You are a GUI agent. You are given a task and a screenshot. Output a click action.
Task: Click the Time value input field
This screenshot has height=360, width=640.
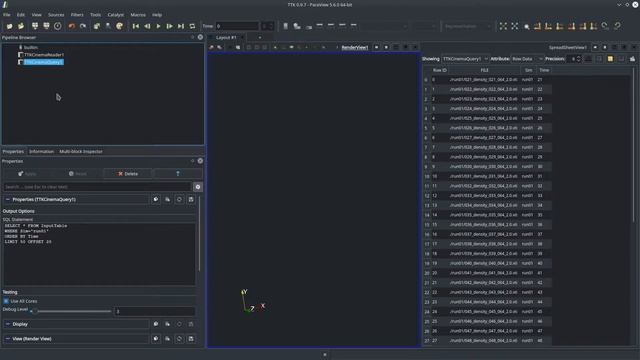237,26
